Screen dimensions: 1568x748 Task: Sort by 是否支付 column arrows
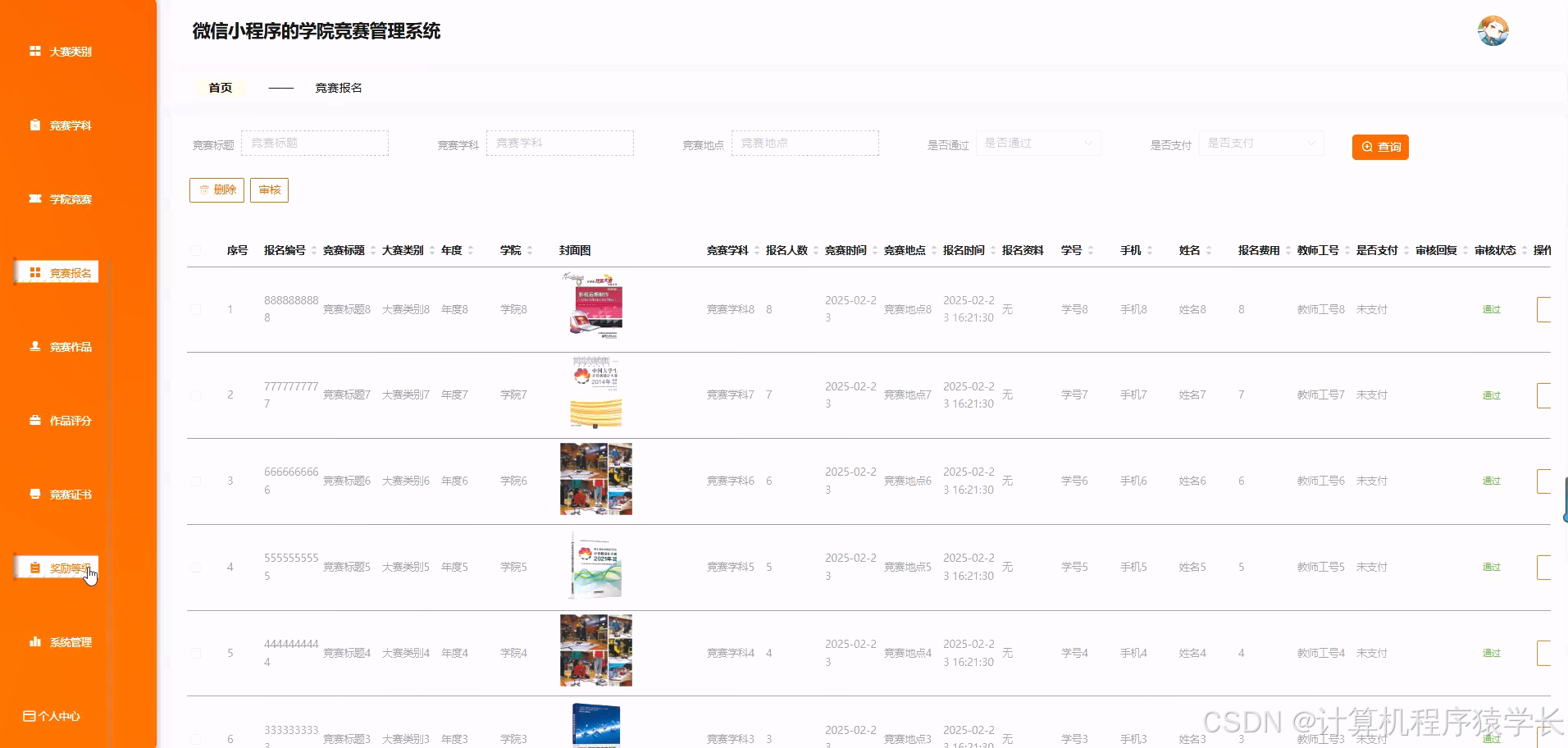[1406, 250]
